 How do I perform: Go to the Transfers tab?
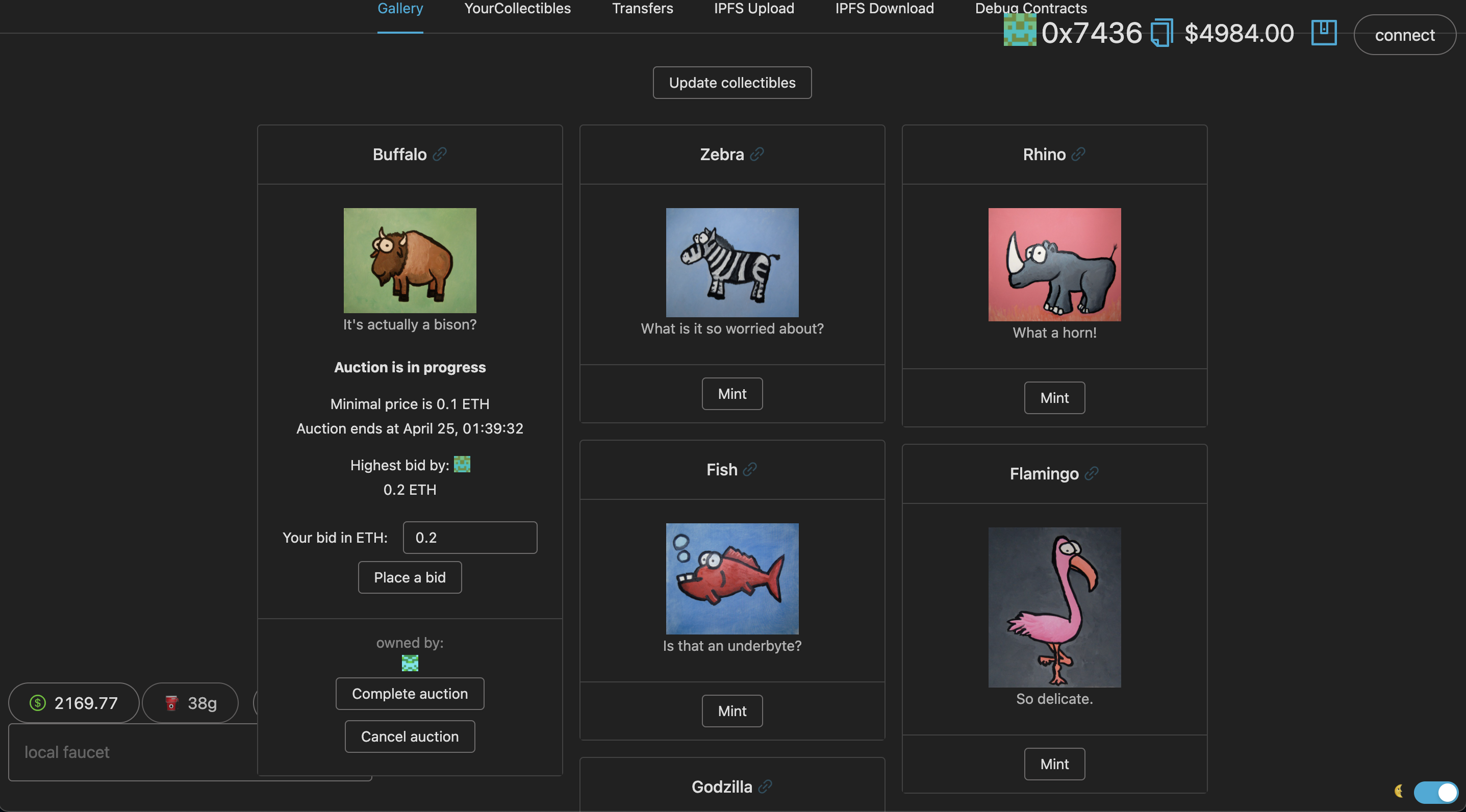click(x=642, y=9)
